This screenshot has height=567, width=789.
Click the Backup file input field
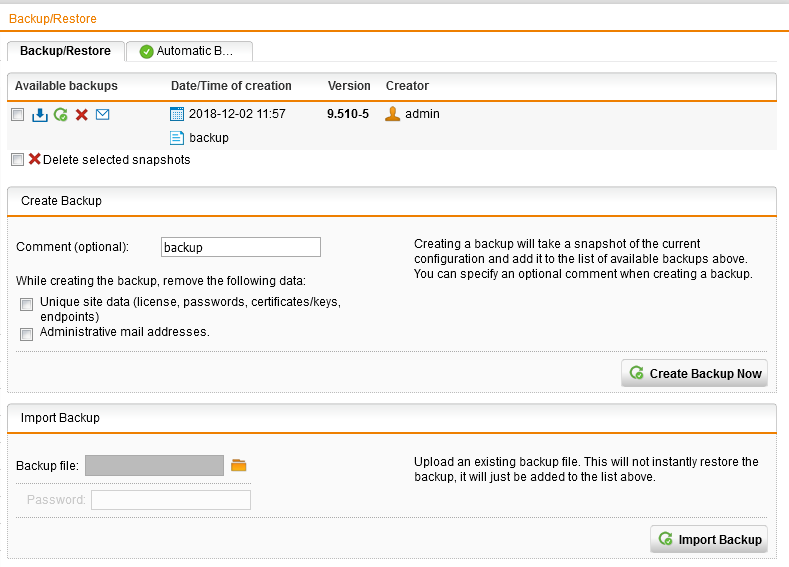[x=154, y=465]
